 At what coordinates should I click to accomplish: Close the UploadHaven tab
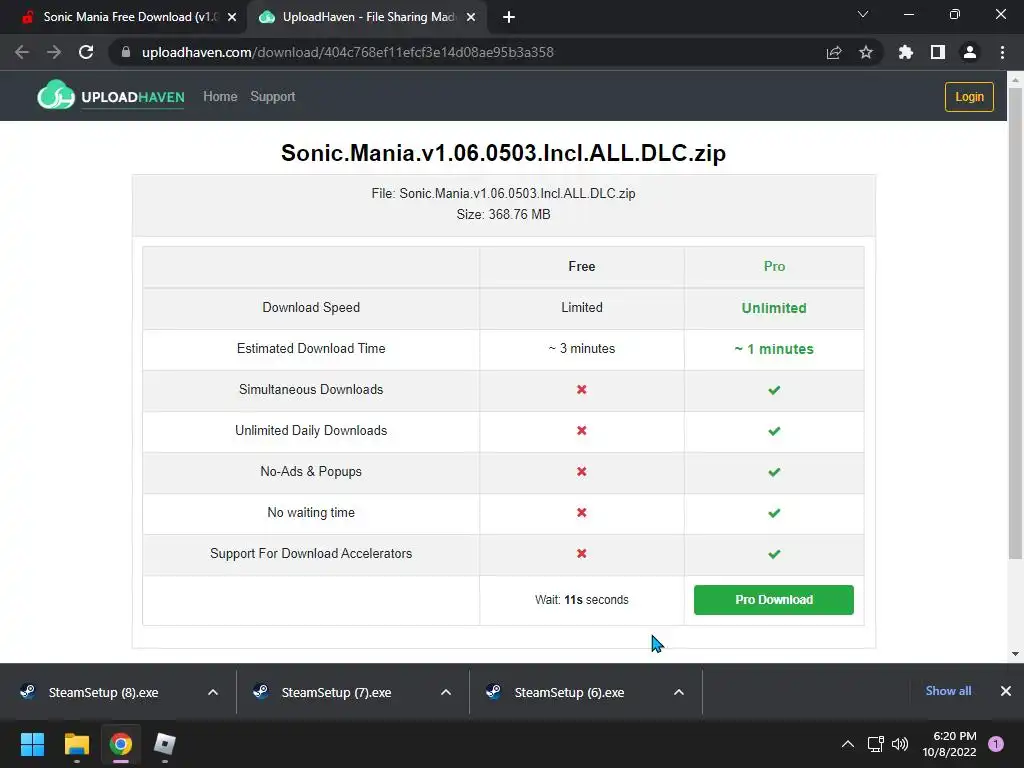(471, 17)
